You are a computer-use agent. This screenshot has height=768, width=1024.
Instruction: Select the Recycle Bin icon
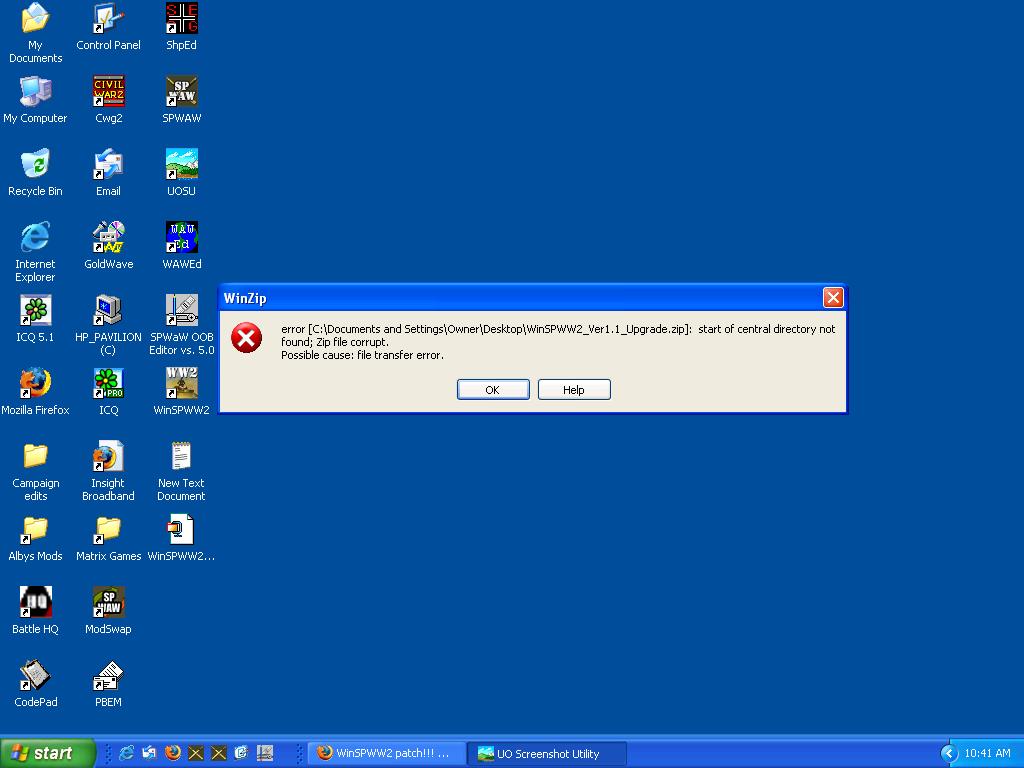tap(35, 165)
